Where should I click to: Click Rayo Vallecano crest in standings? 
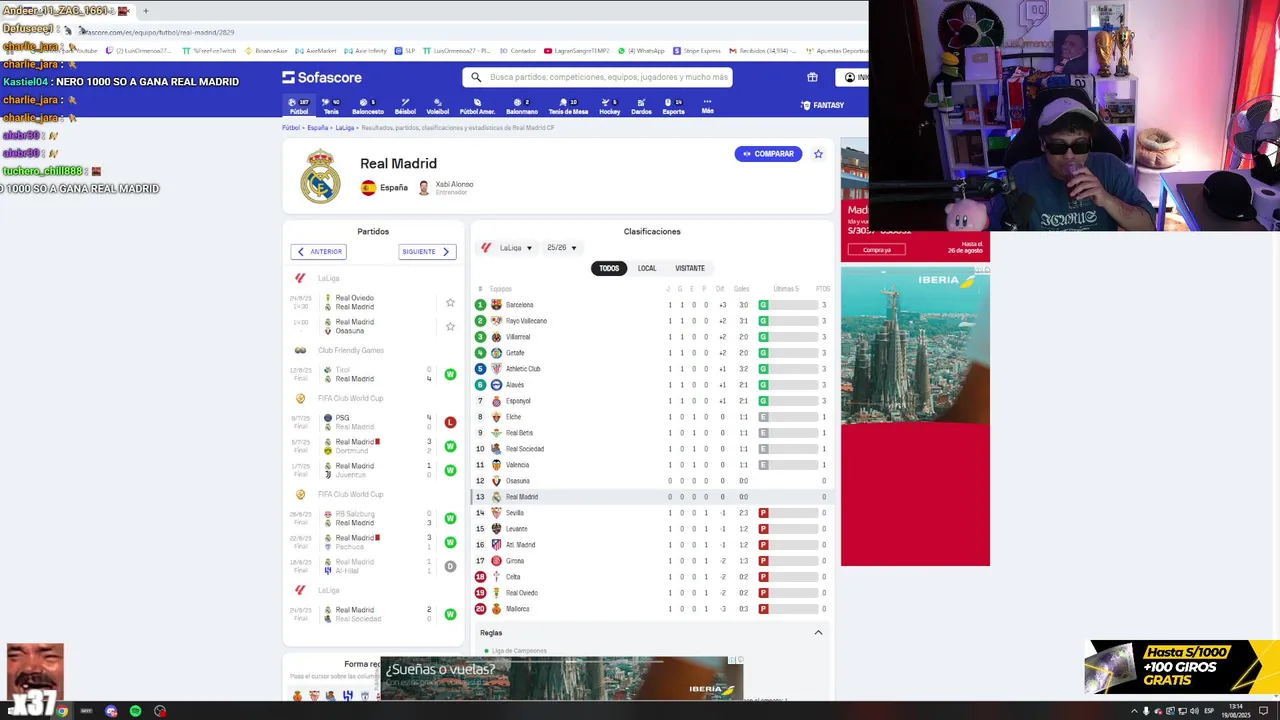coord(496,321)
